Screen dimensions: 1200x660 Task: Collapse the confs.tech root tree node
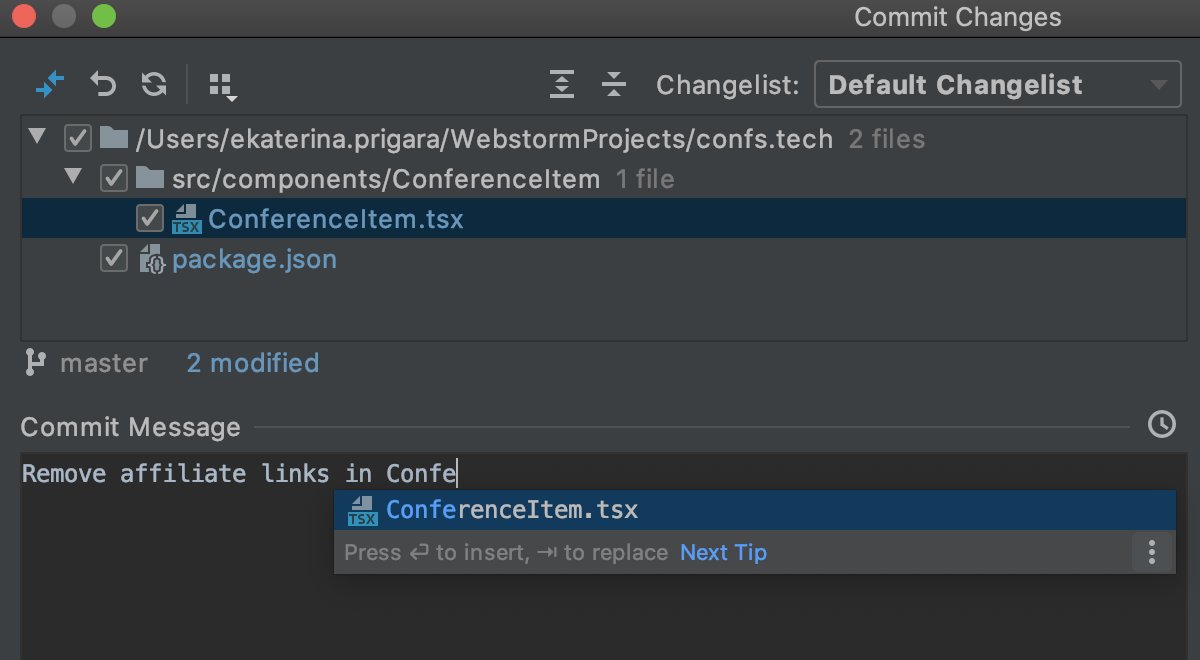[x=38, y=138]
